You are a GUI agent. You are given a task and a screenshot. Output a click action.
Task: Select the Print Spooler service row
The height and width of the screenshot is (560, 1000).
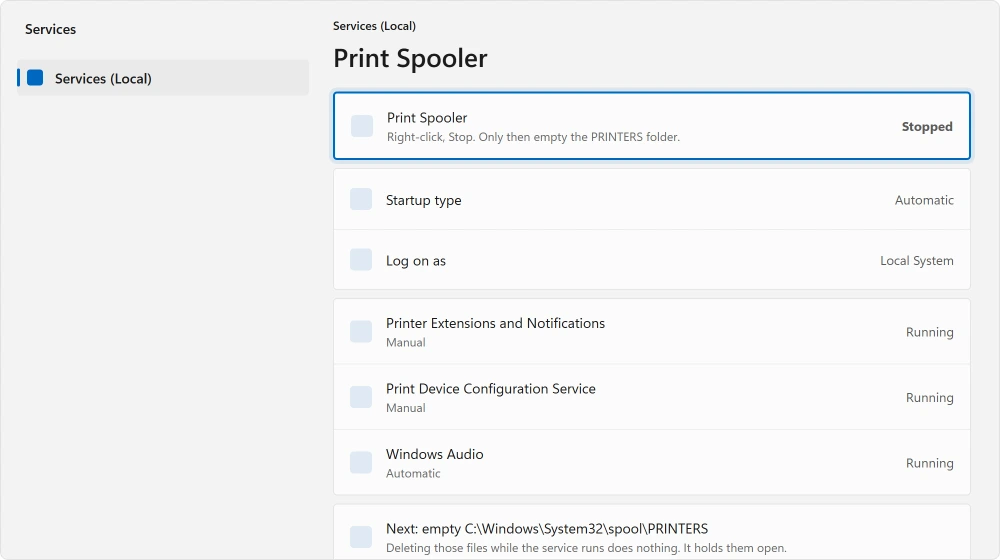tap(652, 126)
